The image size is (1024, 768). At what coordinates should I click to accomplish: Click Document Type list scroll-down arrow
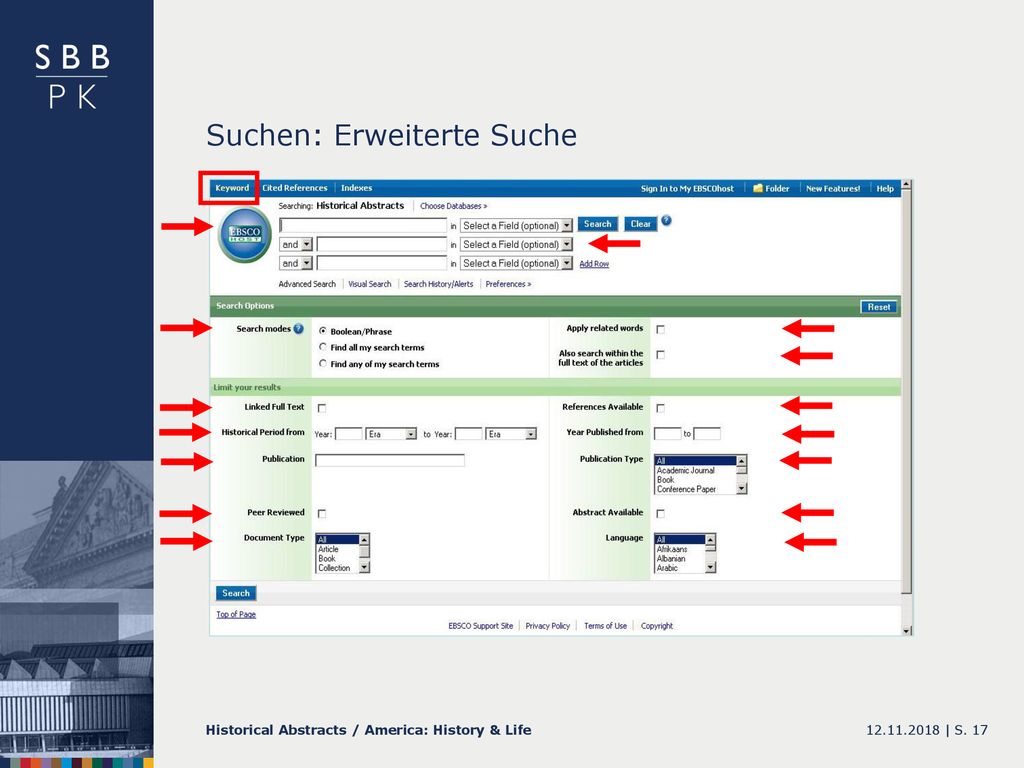point(364,568)
